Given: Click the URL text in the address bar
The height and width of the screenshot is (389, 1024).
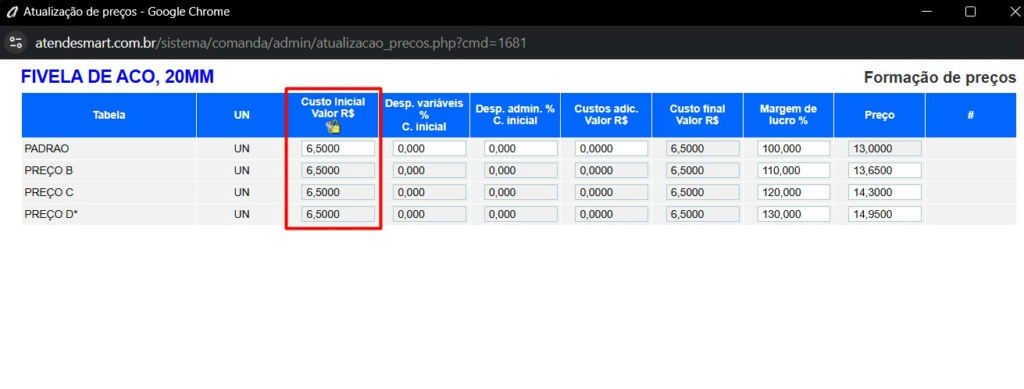Looking at the screenshot, I should point(281,43).
